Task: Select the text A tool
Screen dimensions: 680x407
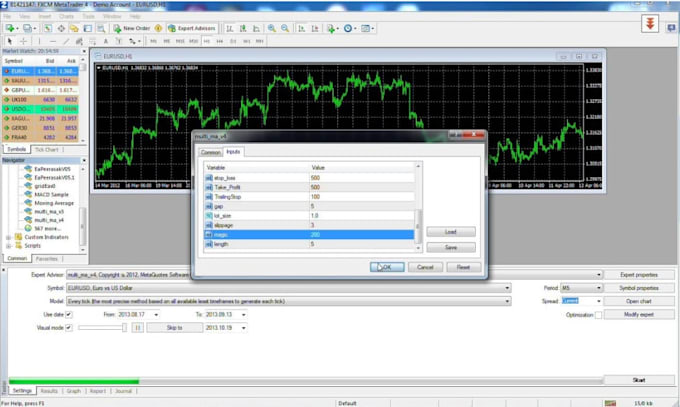Action: [106, 41]
